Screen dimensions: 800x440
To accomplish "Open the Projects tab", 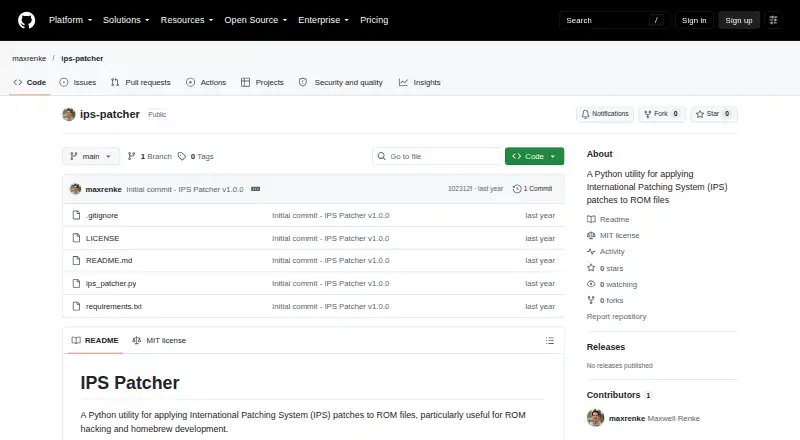I will click(x=262, y=82).
